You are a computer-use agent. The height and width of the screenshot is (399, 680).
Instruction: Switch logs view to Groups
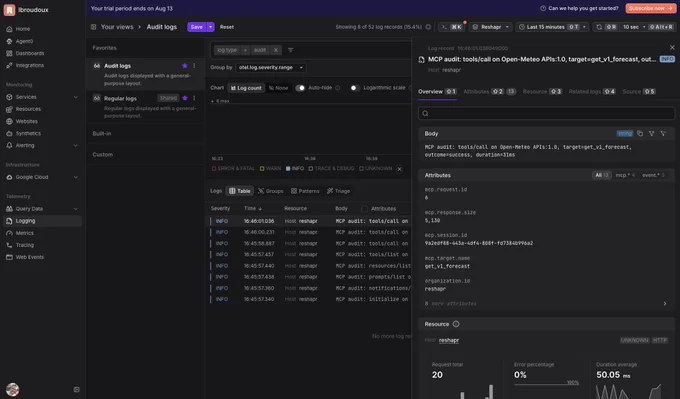271,191
